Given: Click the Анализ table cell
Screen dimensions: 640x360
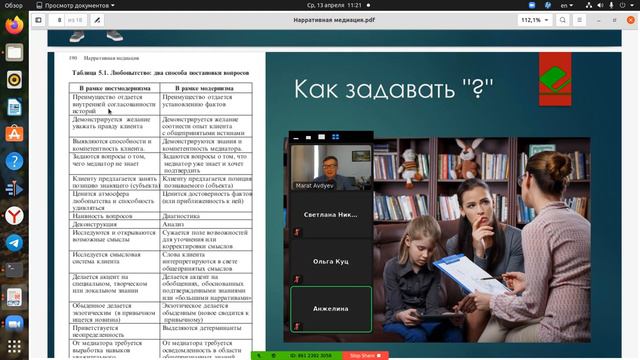Looking at the screenshot, I should tap(206, 224).
